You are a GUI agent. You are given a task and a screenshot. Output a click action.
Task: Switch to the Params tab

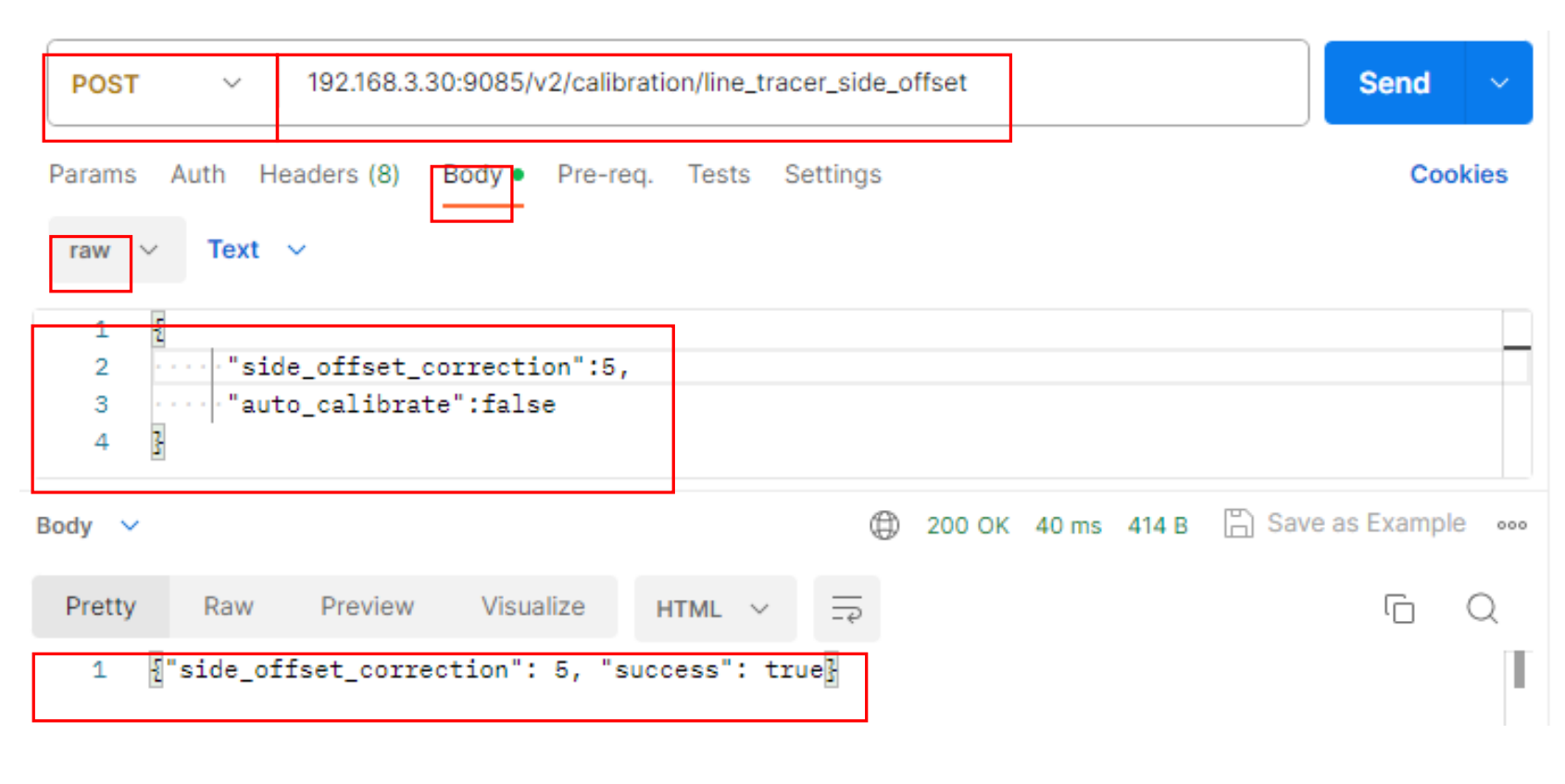coord(93,175)
